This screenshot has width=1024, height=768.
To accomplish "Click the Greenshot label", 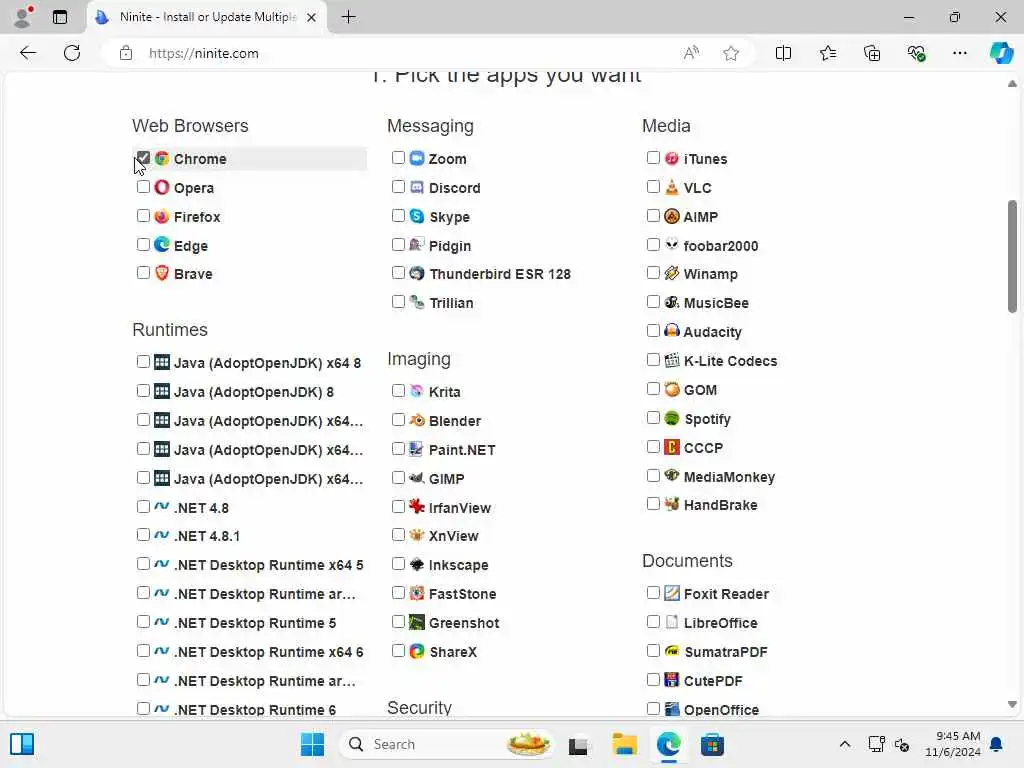I will click(464, 622).
